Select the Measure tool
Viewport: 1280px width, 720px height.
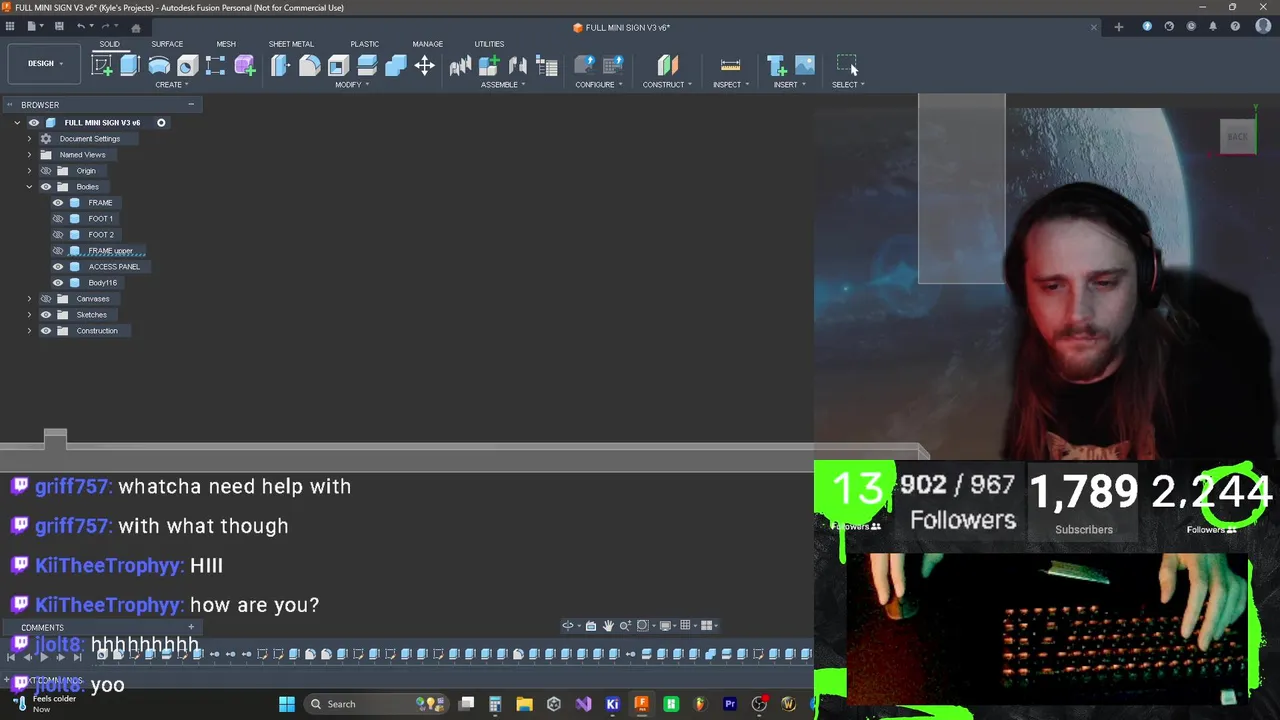click(730, 66)
